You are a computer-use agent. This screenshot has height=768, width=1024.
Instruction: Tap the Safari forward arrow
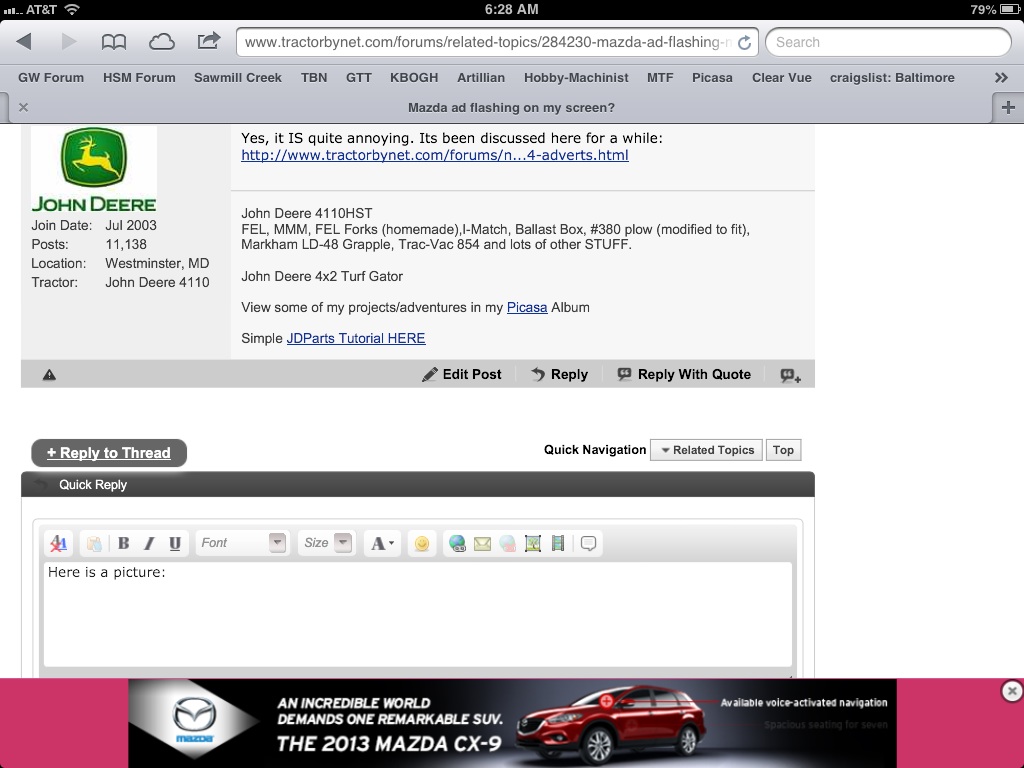point(68,42)
